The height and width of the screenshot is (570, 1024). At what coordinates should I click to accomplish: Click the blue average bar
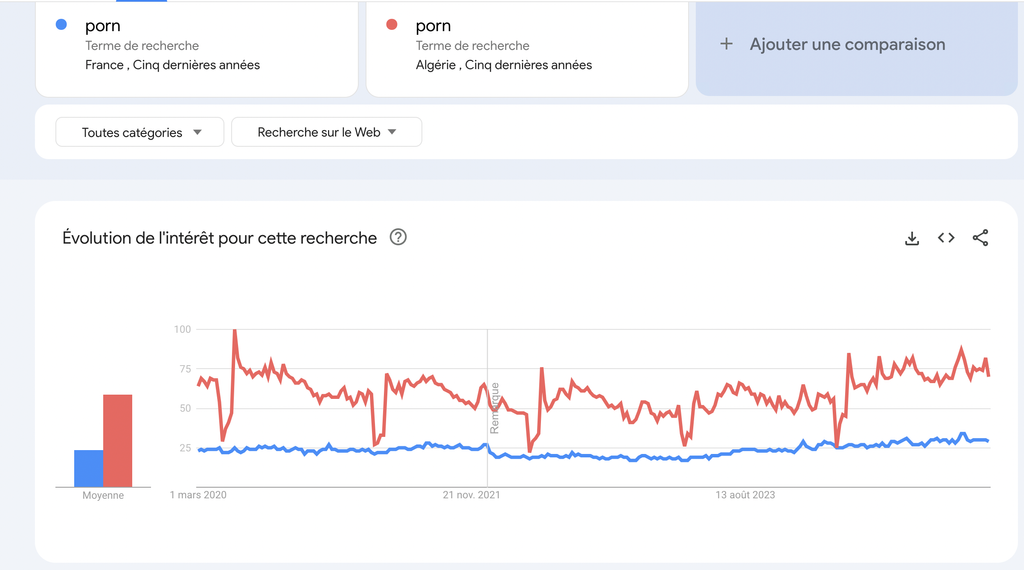tap(88, 468)
